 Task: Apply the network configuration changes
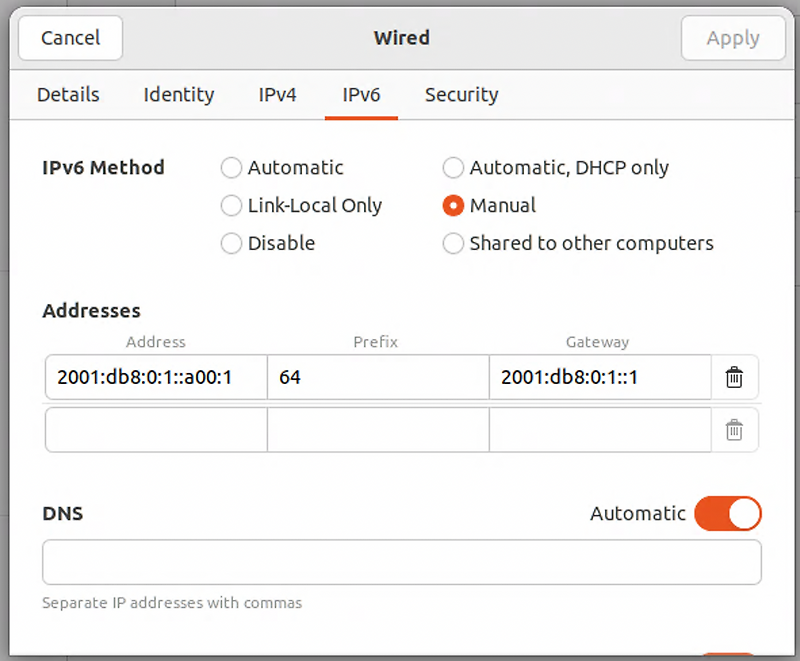(733, 38)
